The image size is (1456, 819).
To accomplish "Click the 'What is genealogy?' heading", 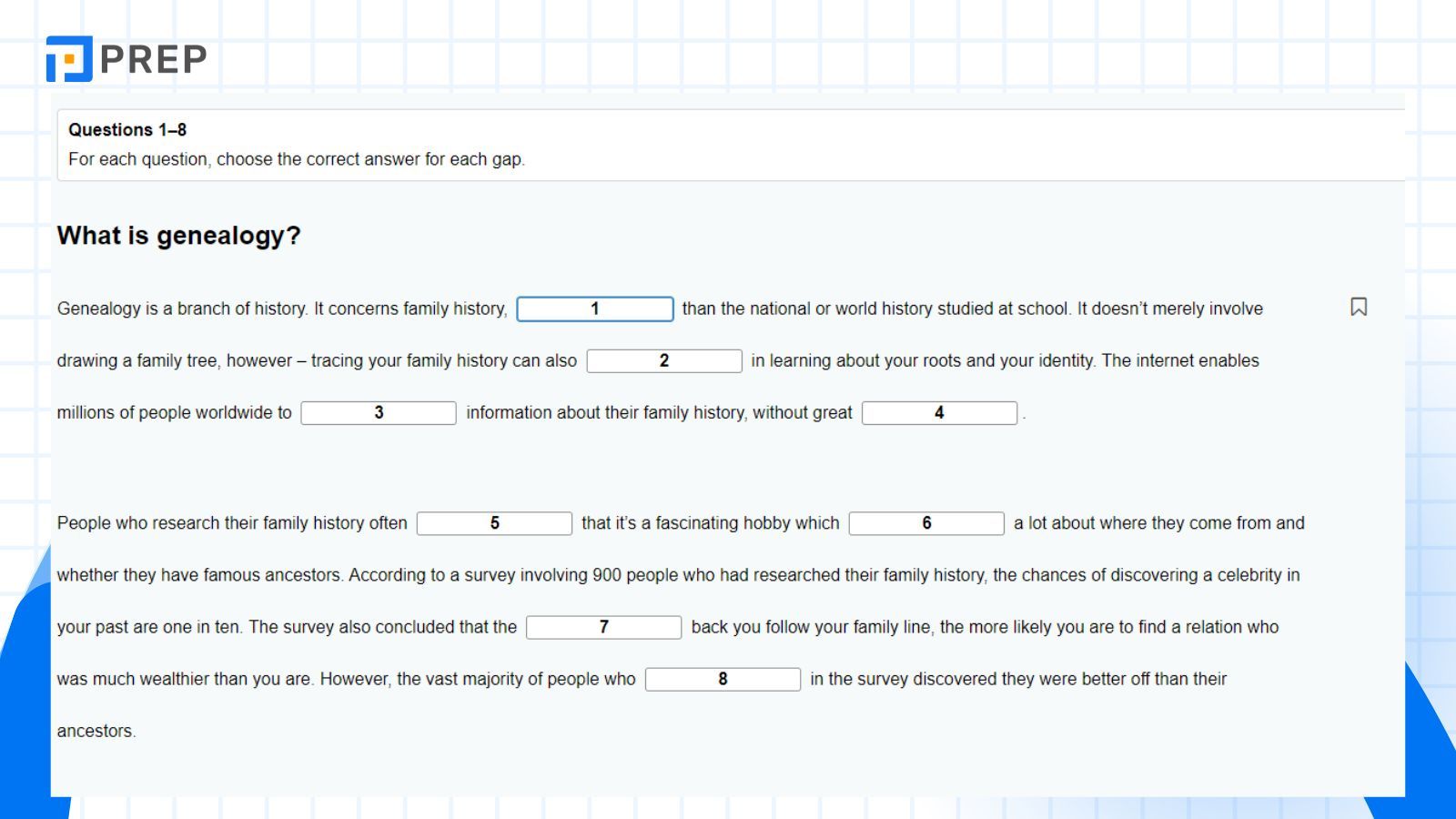I will click(x=178, y=236).
